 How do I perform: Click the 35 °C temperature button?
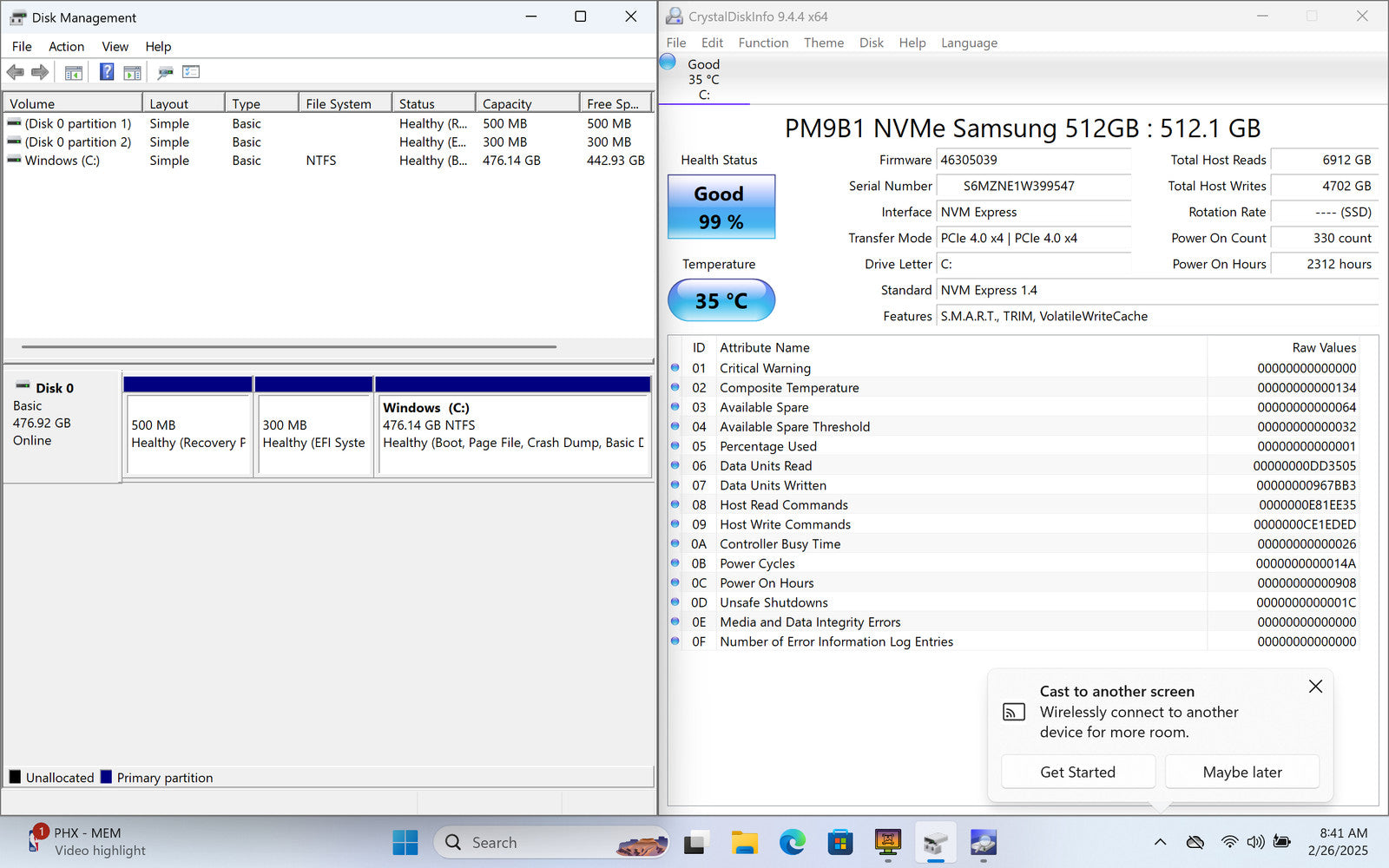[721, 300]
